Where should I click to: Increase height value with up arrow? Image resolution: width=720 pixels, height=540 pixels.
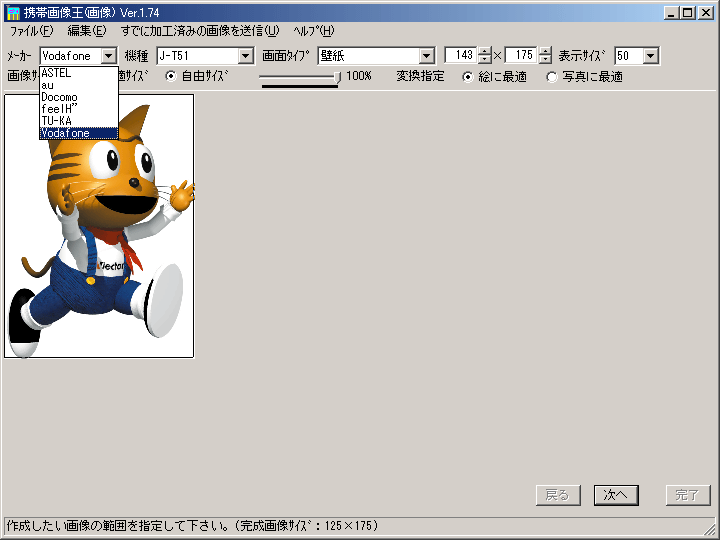[x=545, y=51]
